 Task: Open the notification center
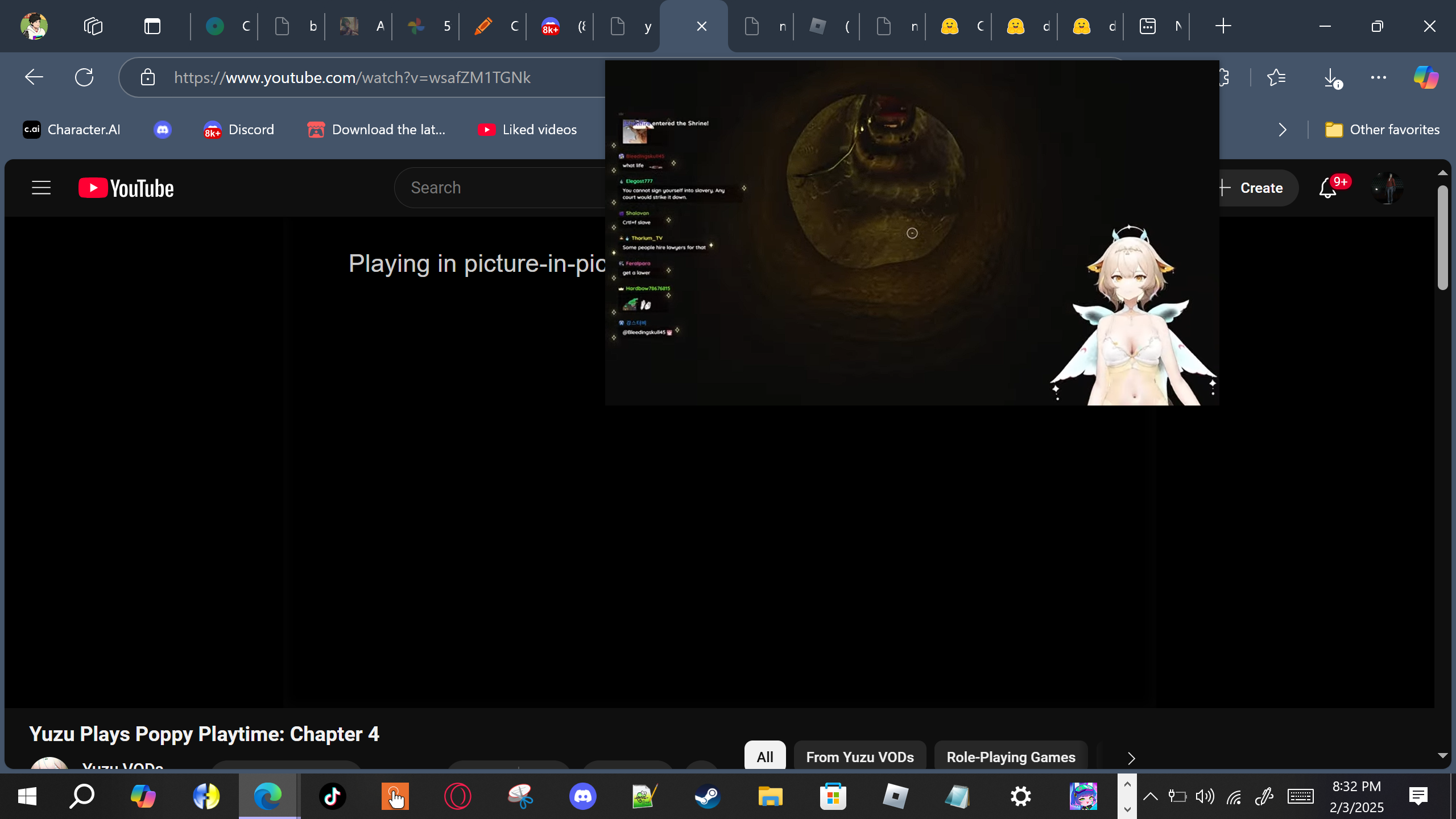(x=1418, y=796)
